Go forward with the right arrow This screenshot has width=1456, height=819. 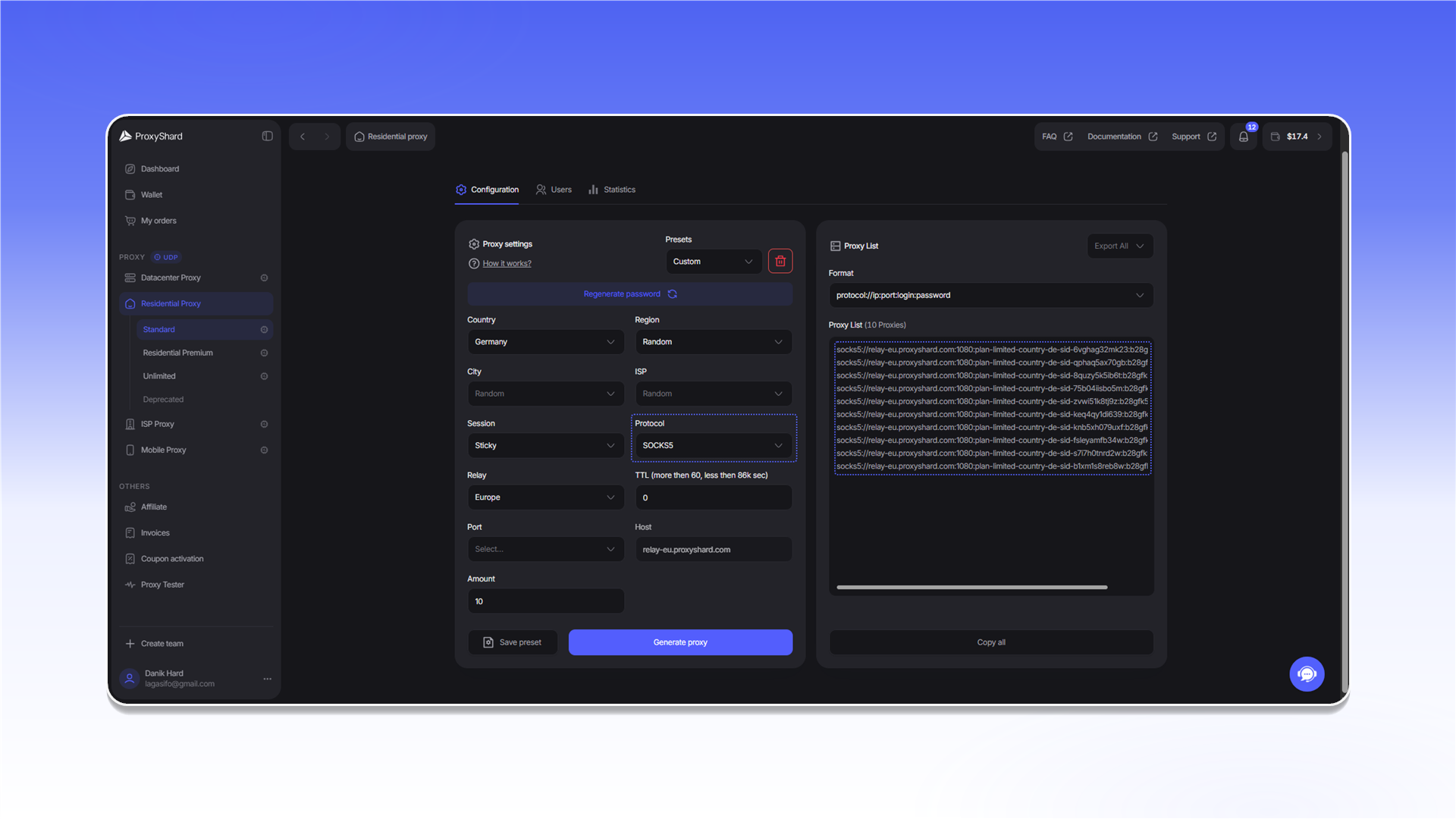click(327, 136)
